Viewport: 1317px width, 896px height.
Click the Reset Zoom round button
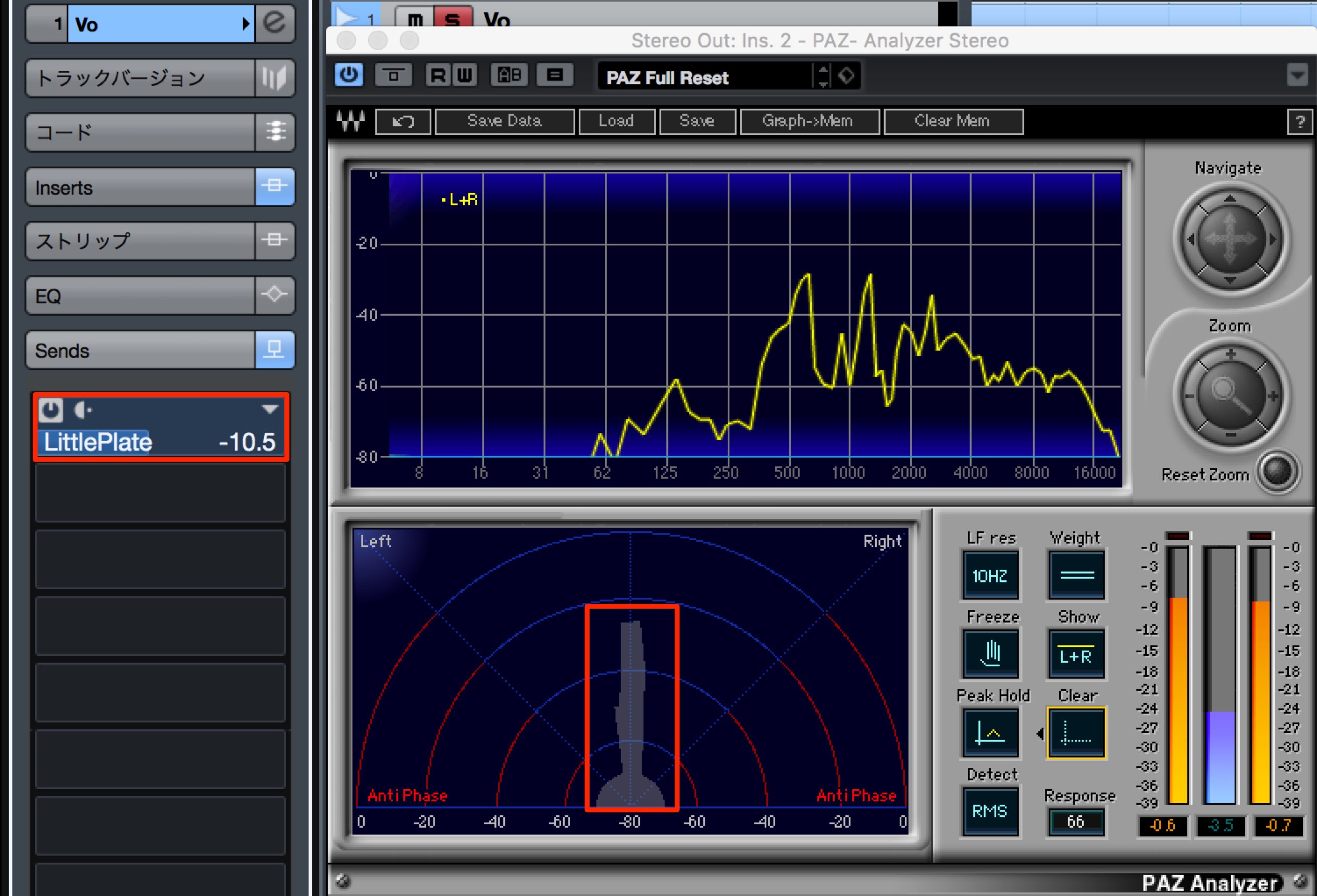point(1277,471)
